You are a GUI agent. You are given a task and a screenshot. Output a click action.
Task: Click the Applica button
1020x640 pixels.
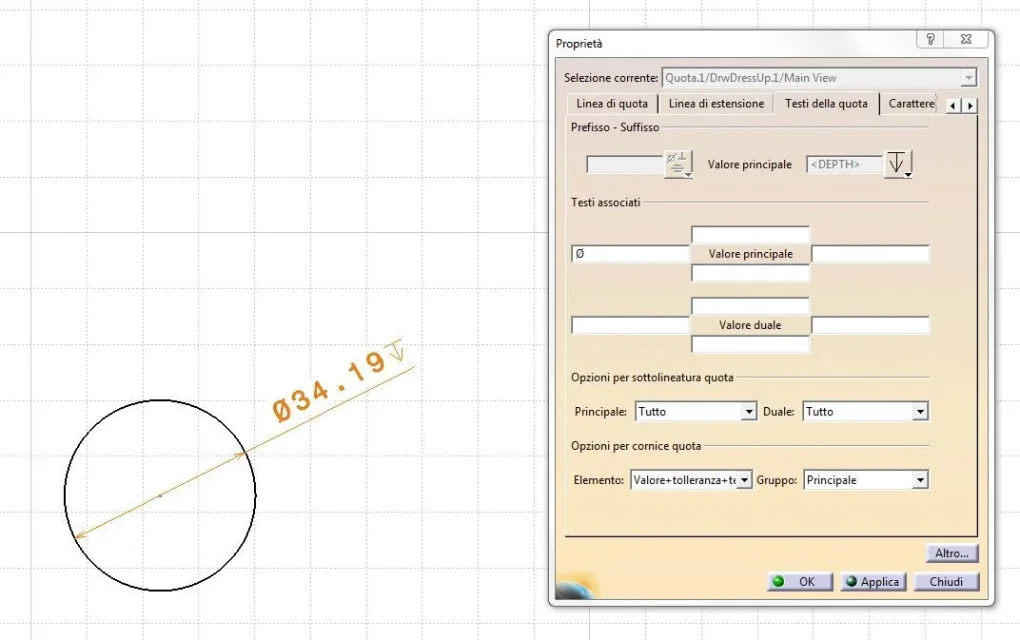[871, 582]
